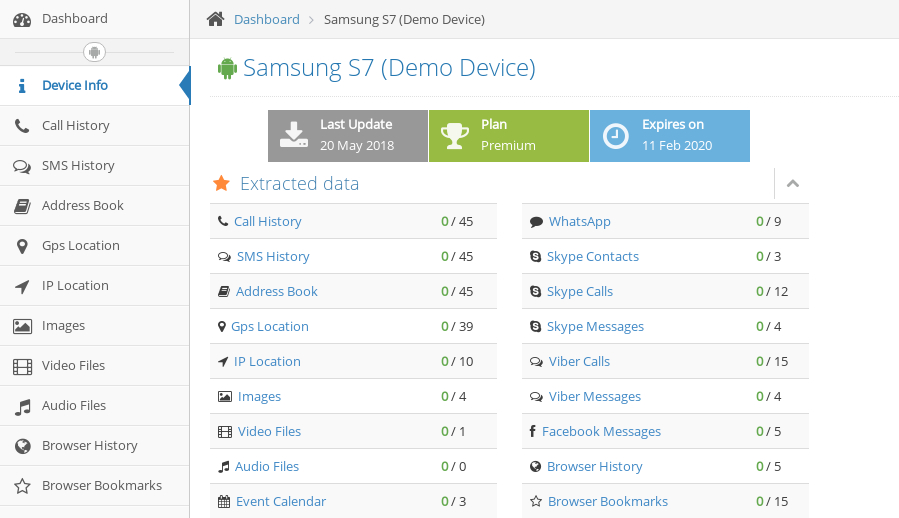Click the Last Update download icon
The width and height of the screenshot is (899, 518).
(294, 135)
